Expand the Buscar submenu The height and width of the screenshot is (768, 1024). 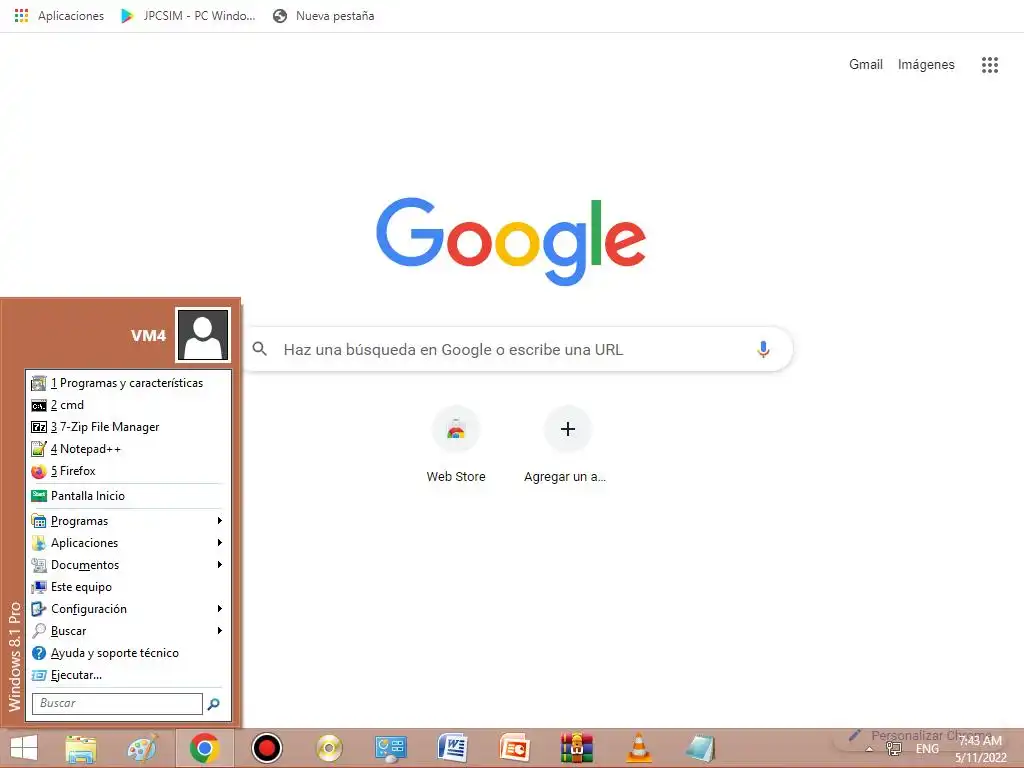click(x=128, y=631)
